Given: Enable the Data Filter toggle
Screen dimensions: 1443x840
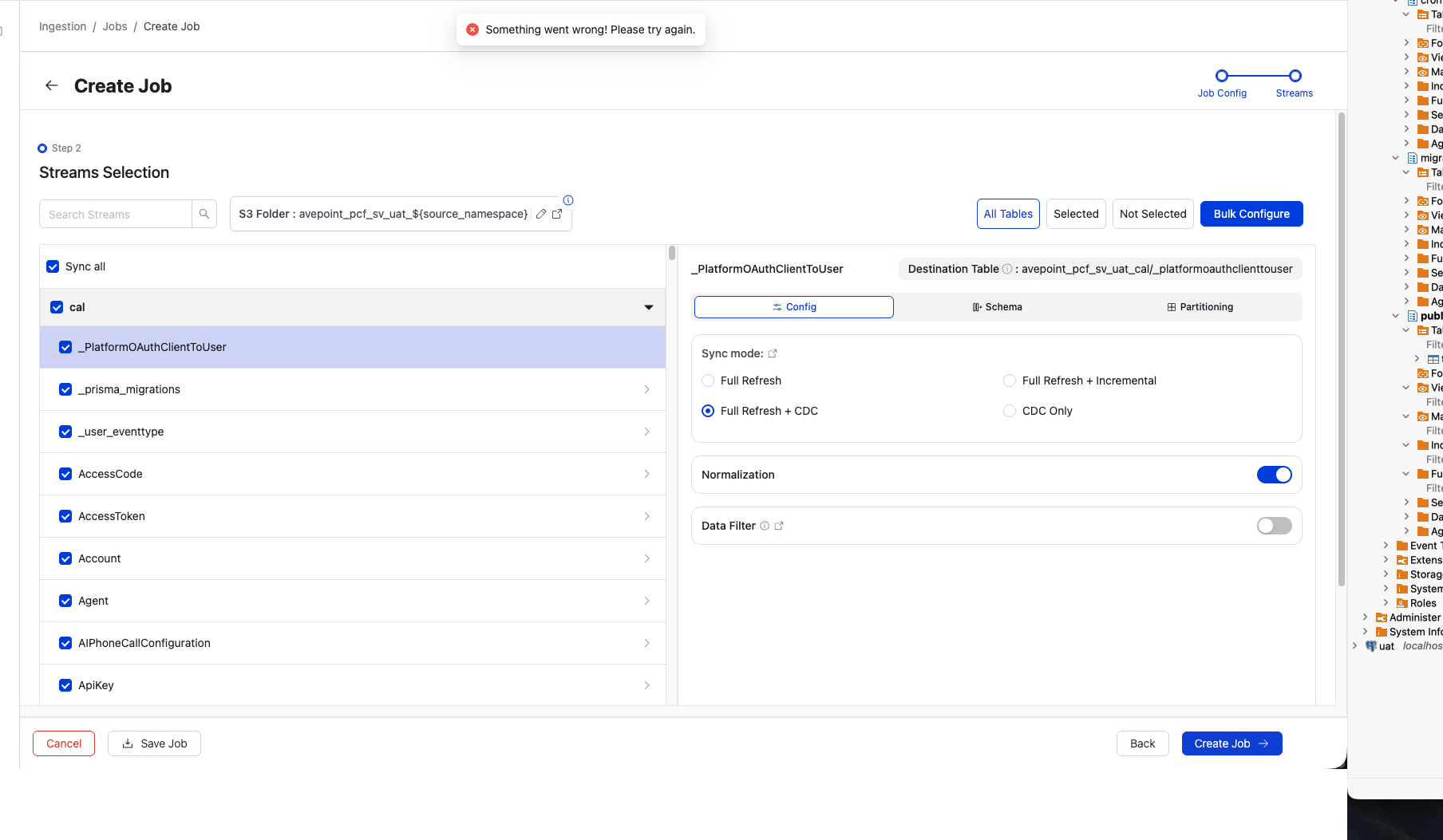Looking at the screenshot, I should [1275, 526].
